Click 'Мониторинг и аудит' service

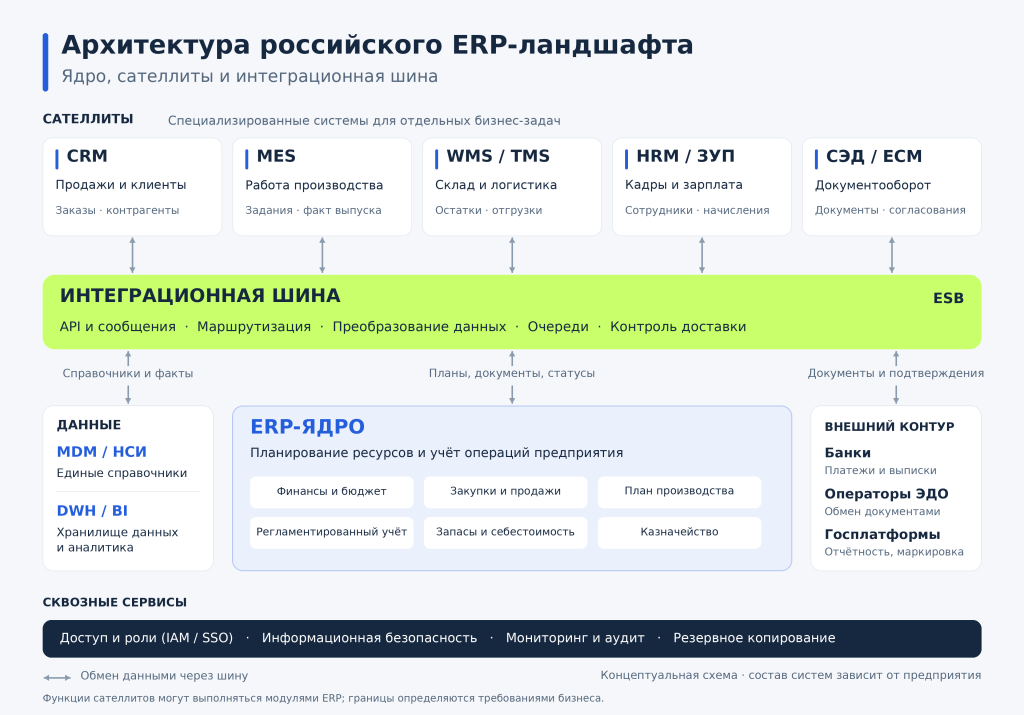[x=575, y=638]
